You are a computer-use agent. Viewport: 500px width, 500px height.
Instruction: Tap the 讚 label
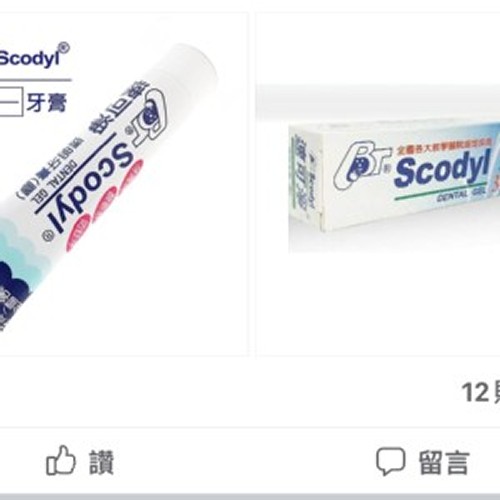101,462
